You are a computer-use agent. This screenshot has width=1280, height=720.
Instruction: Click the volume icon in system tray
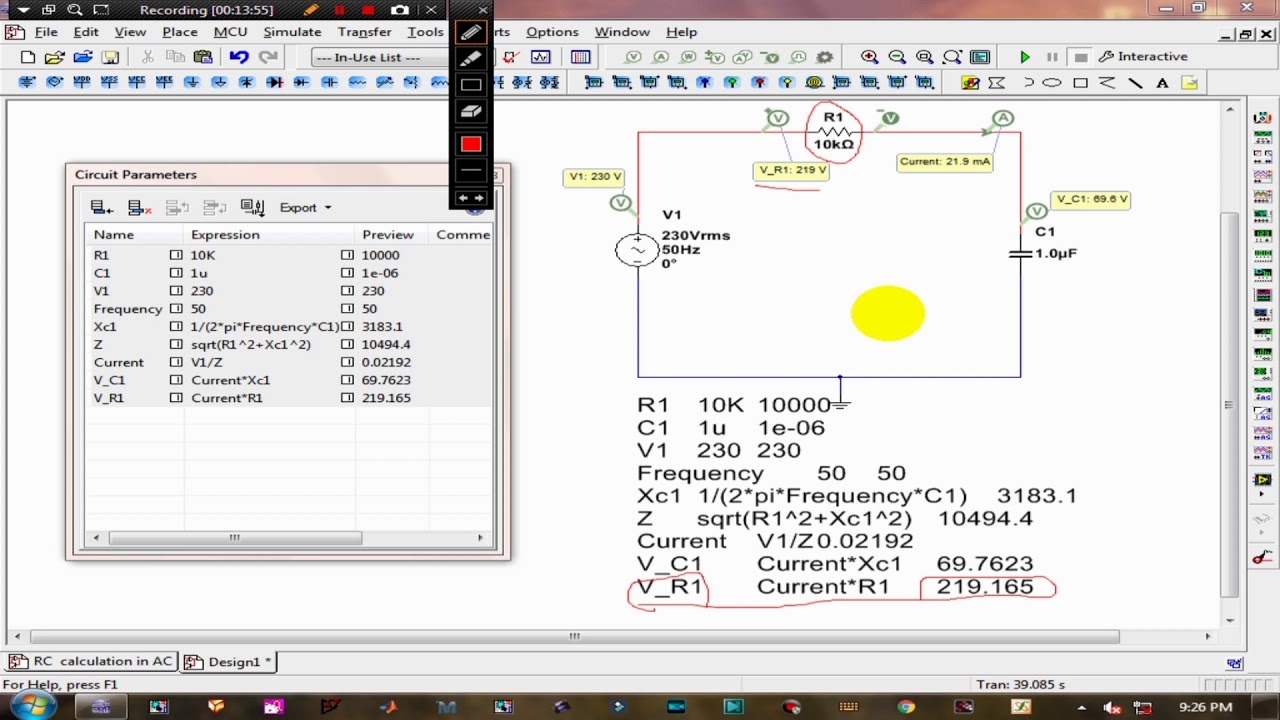[x=1112, y=707]
